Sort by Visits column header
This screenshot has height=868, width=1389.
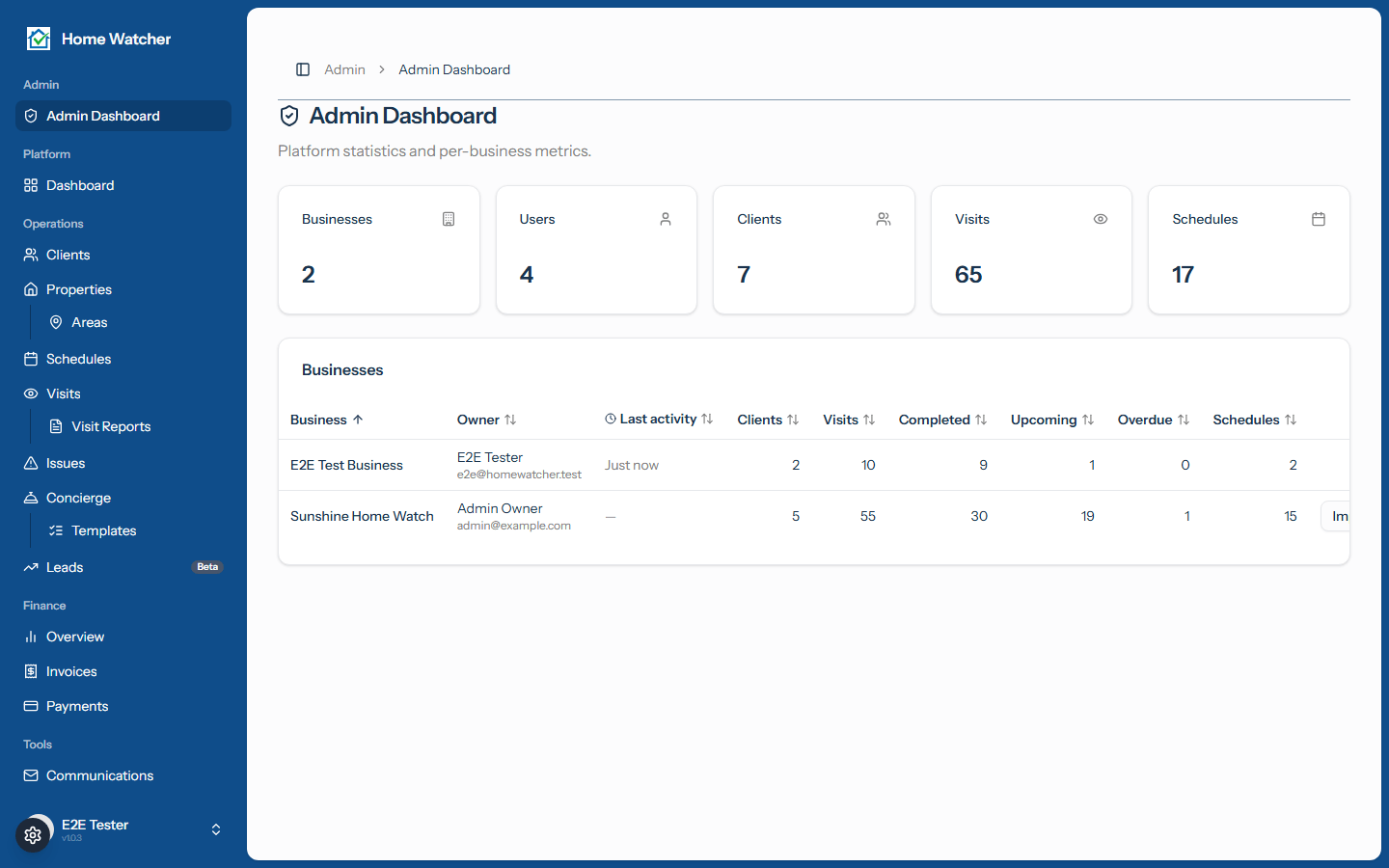tap(849, 420)
